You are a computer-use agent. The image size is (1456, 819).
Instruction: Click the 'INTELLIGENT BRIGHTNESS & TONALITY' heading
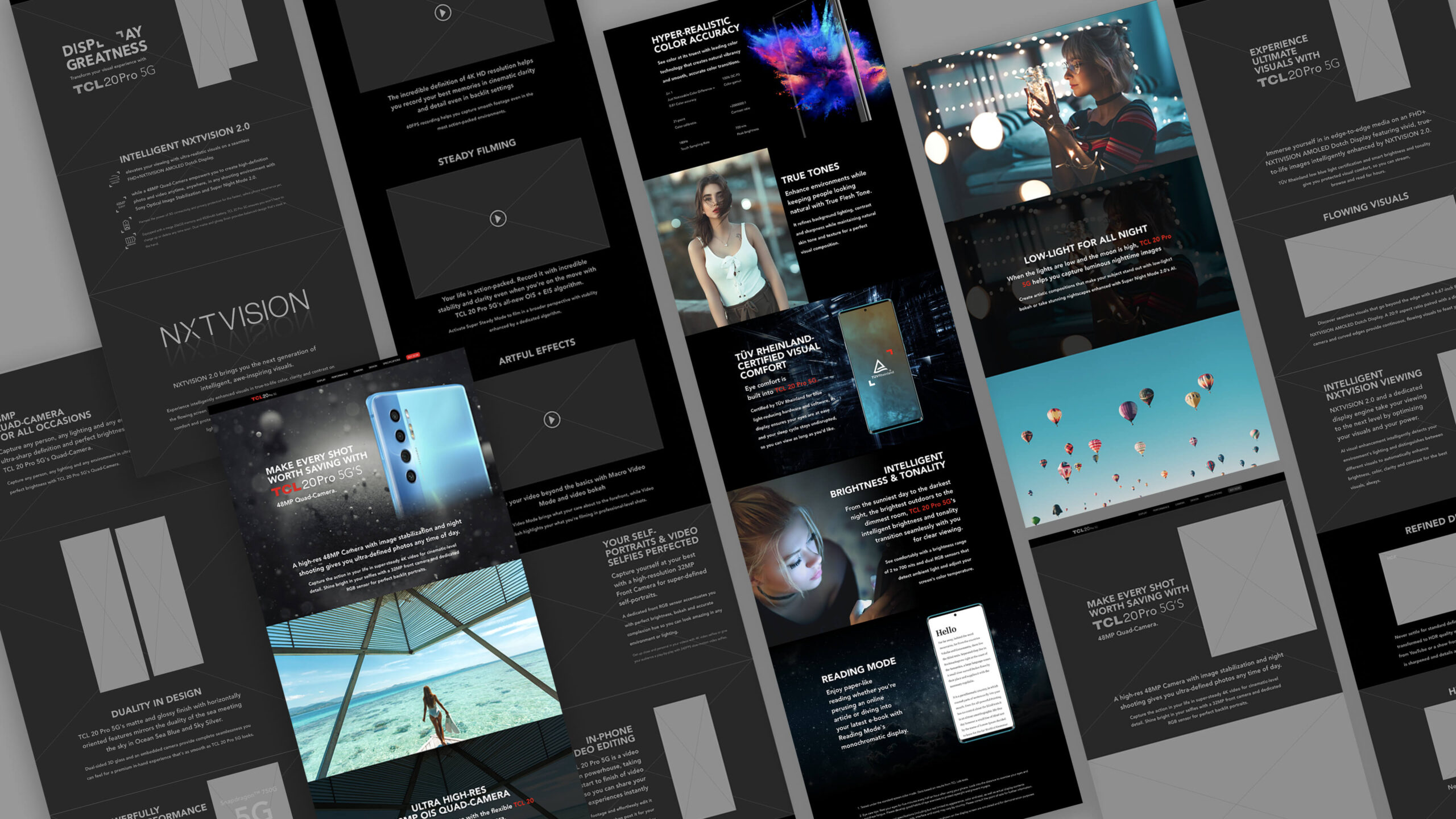887,475
